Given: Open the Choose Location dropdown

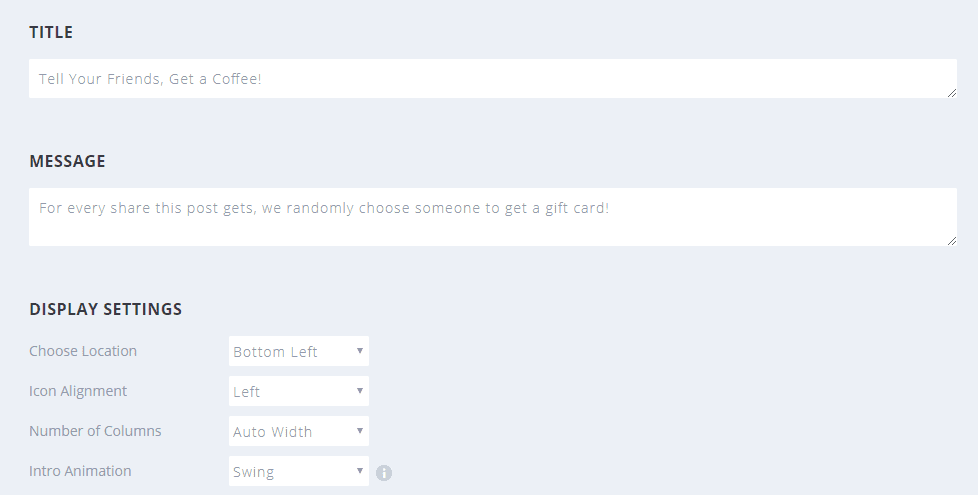Looking at the screenshot, I should coord(298,351).
